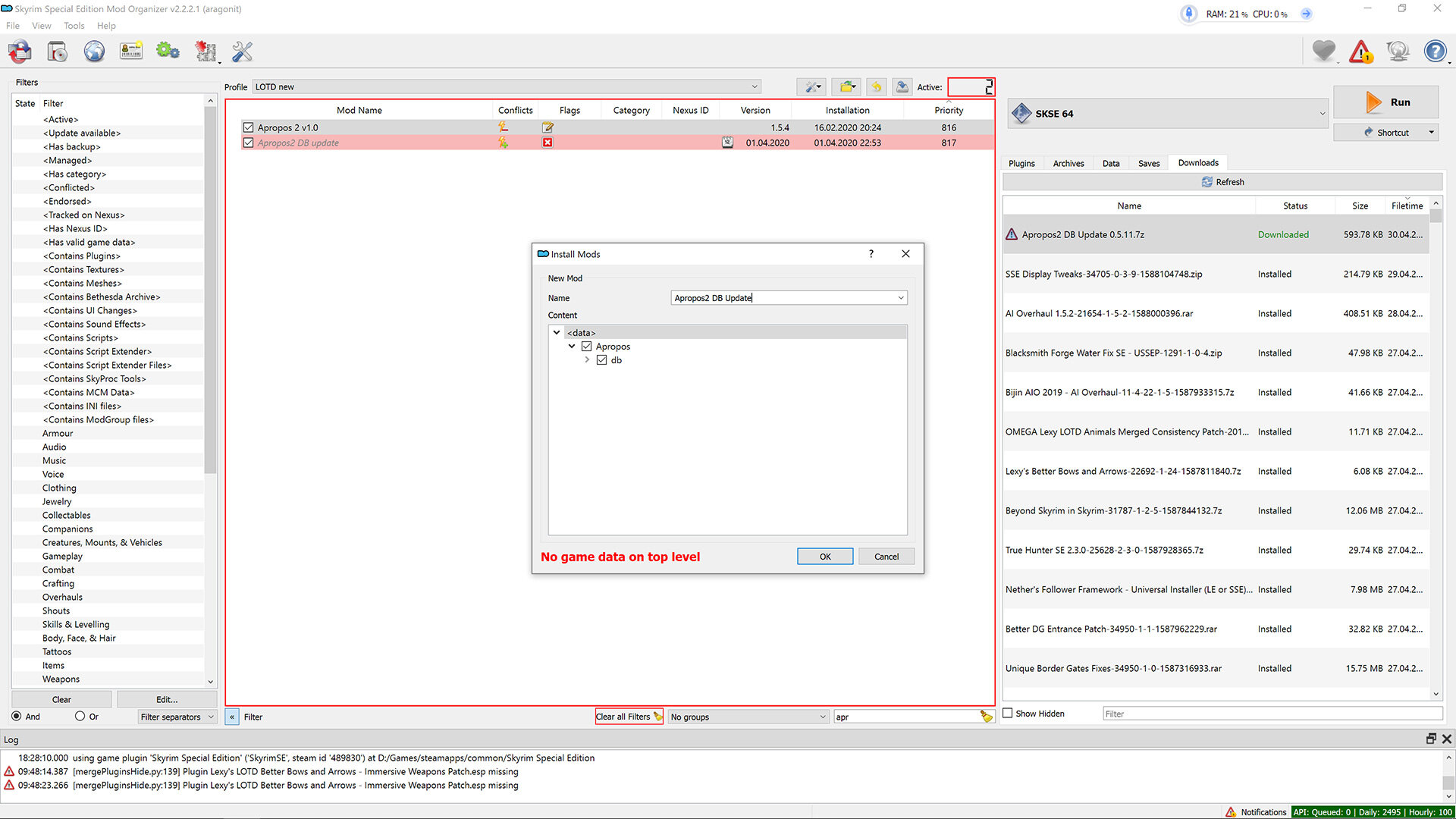Expand the db tree node
Screen dimensions: 1456x819
(x=587, y=360)
